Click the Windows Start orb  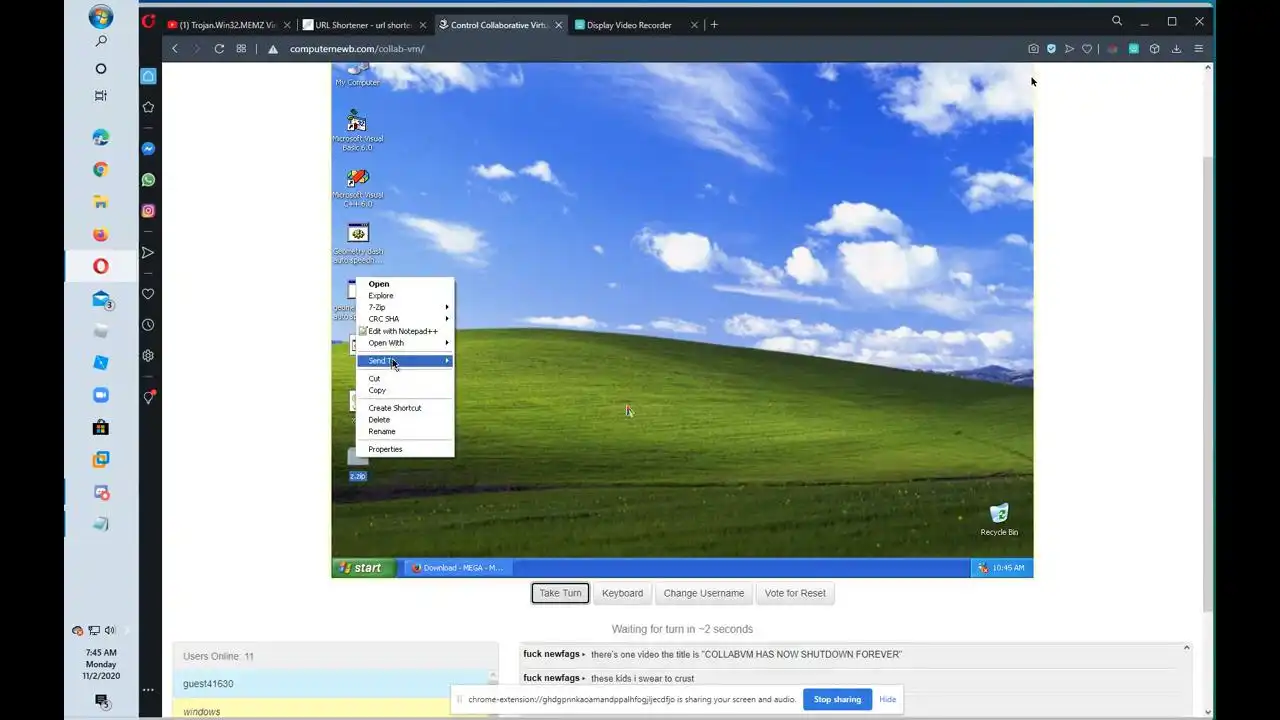coord(101,17)
